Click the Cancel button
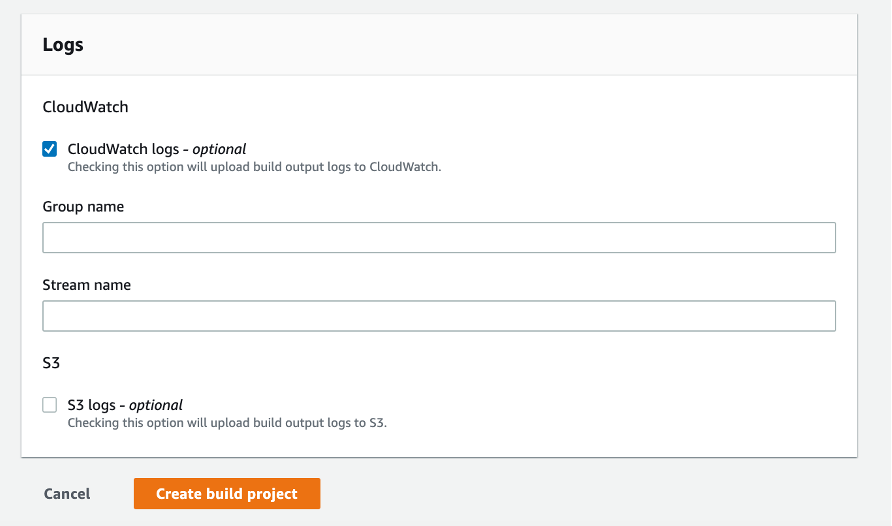The image size is (892, 526). click(x=67, y=494)
